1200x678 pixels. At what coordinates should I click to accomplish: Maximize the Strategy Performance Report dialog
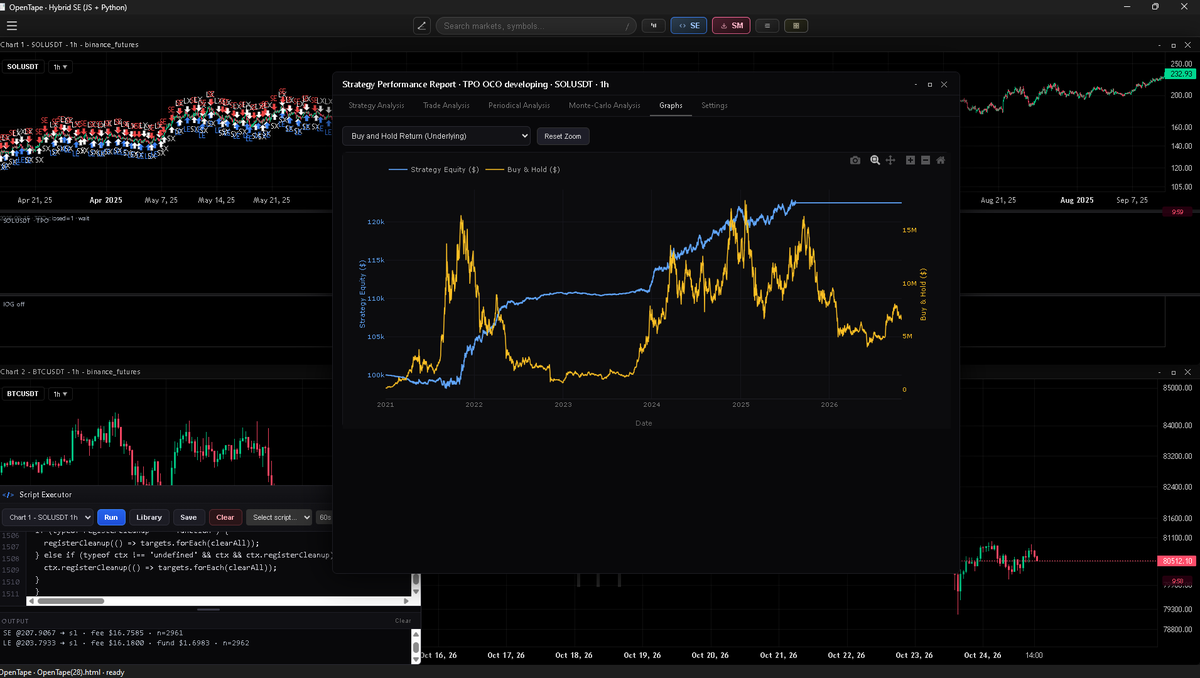930,84
